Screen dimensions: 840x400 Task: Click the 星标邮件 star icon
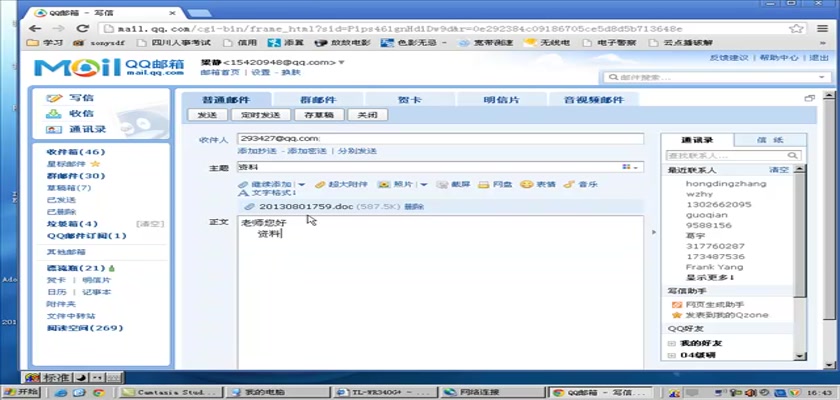tap(95, 164)
